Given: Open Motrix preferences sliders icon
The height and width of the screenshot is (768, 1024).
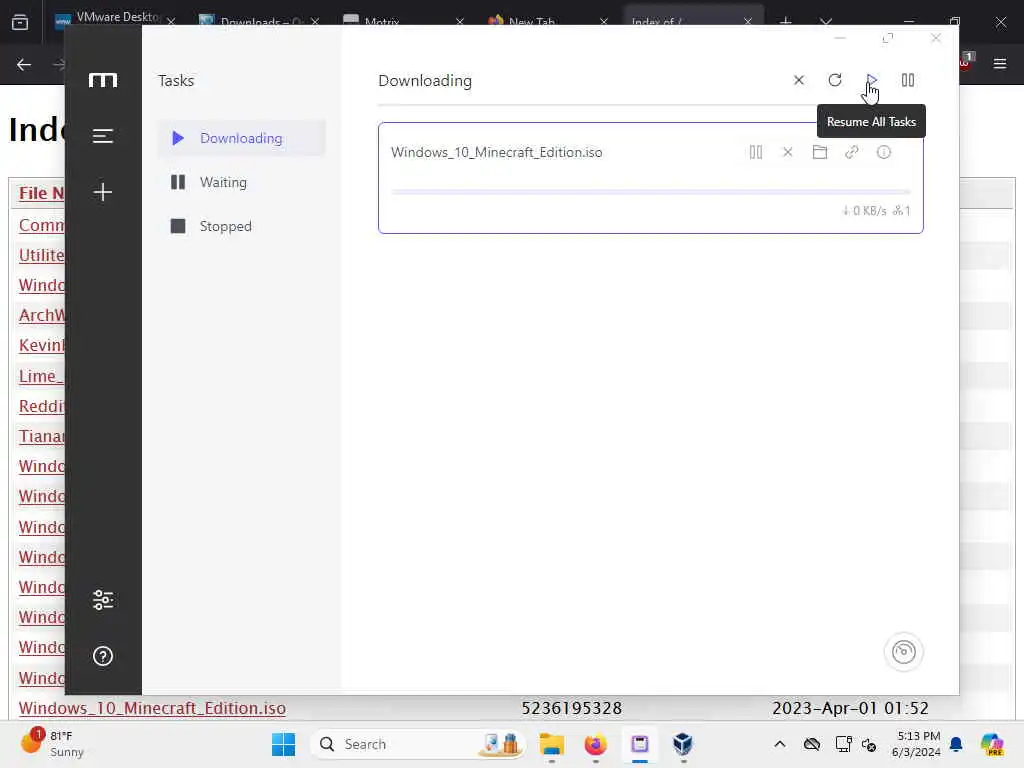Looking at the screenshot, I should 103,600.
